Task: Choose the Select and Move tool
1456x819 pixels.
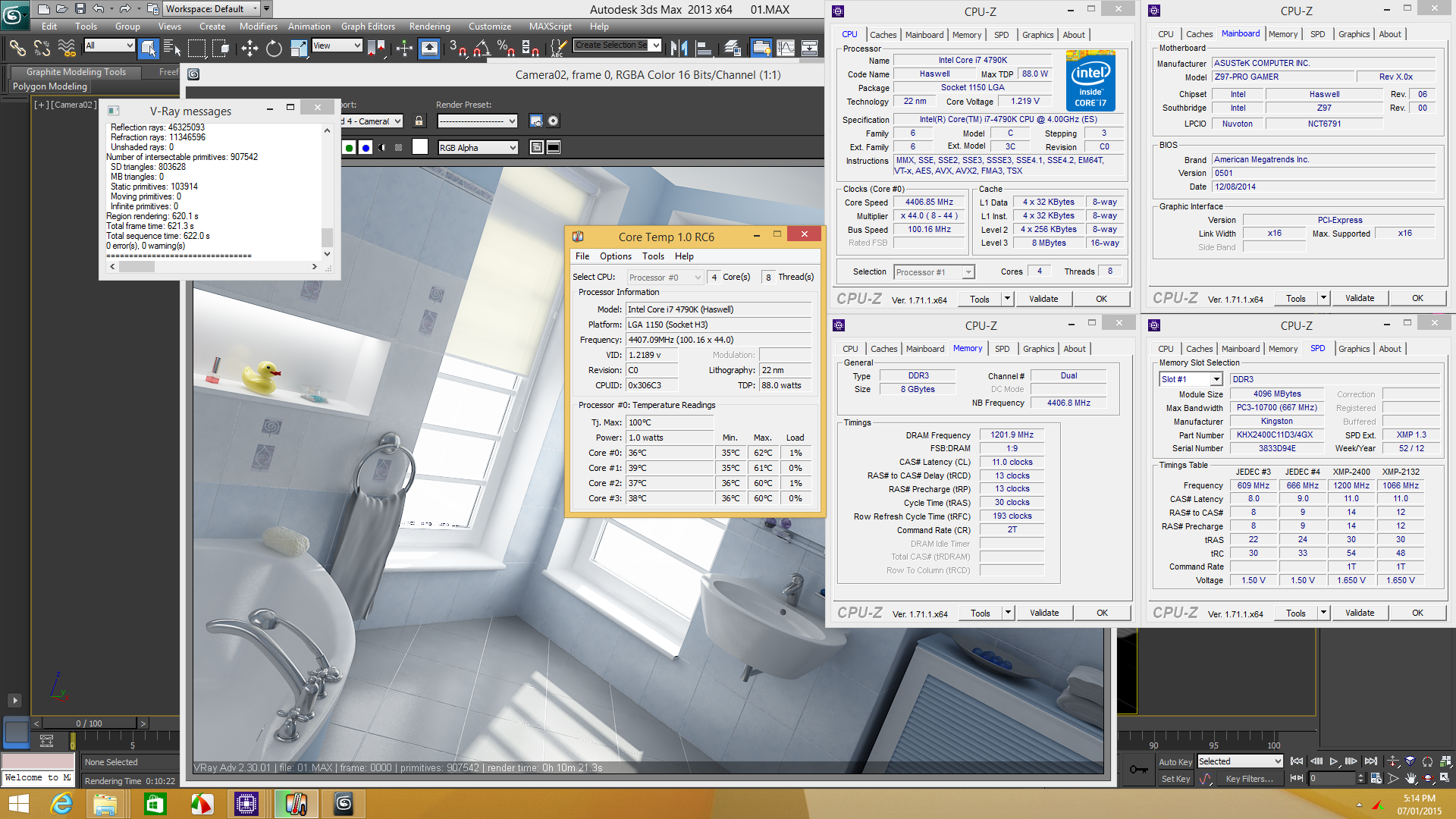Action: pos(249,49)
